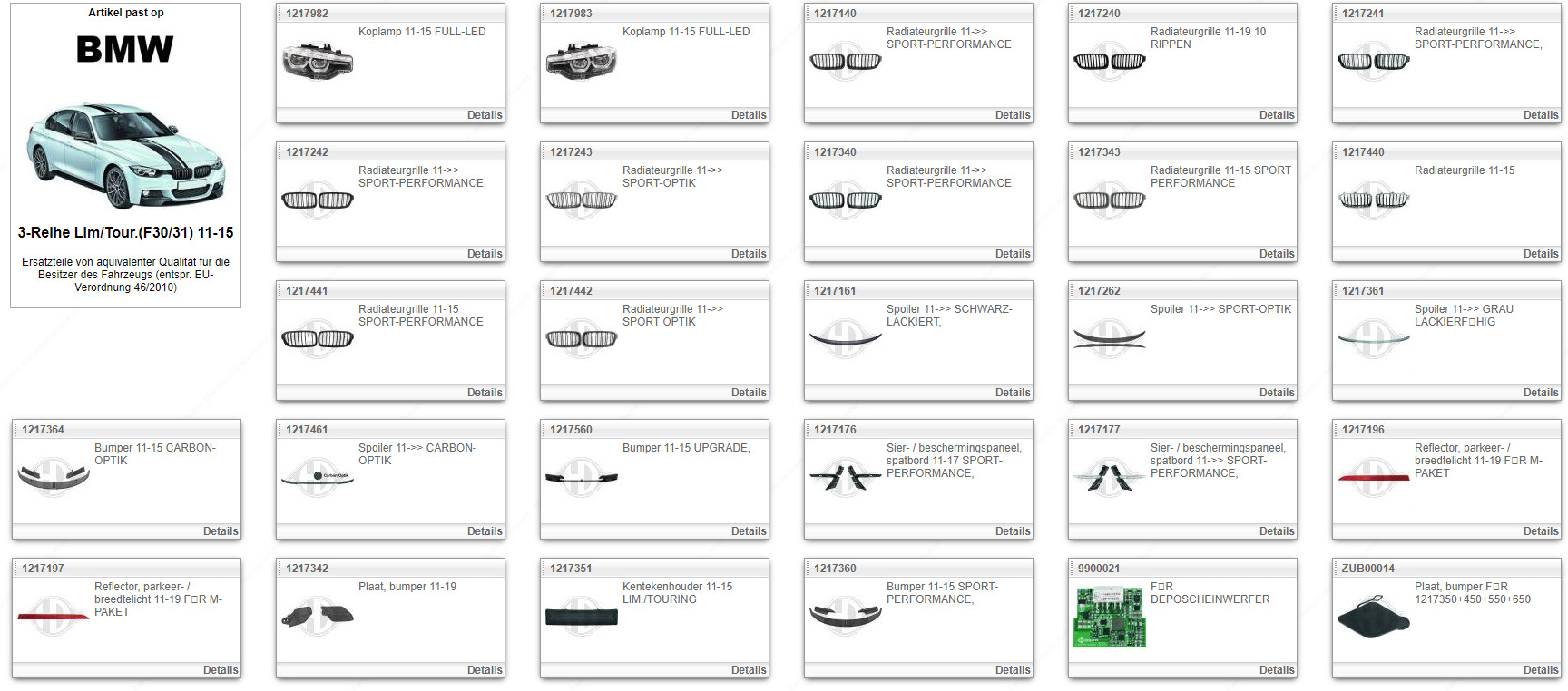
Task: Select the bumper upgrade image of item 1217560
Action: 582,478
